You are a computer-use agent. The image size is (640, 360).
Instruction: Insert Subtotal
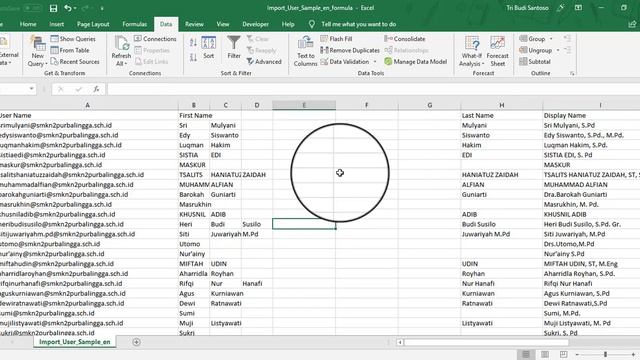pos(535,62)
